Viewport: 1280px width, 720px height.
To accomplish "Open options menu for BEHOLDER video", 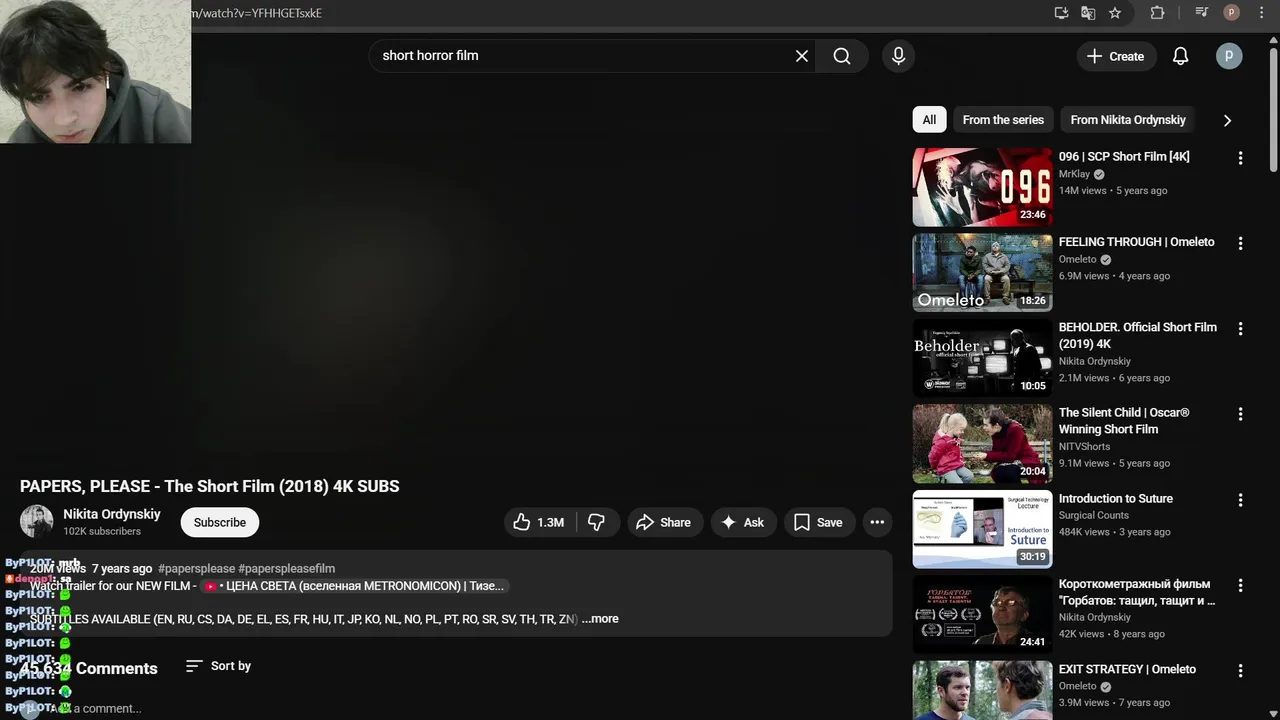I will [1240, 329].
